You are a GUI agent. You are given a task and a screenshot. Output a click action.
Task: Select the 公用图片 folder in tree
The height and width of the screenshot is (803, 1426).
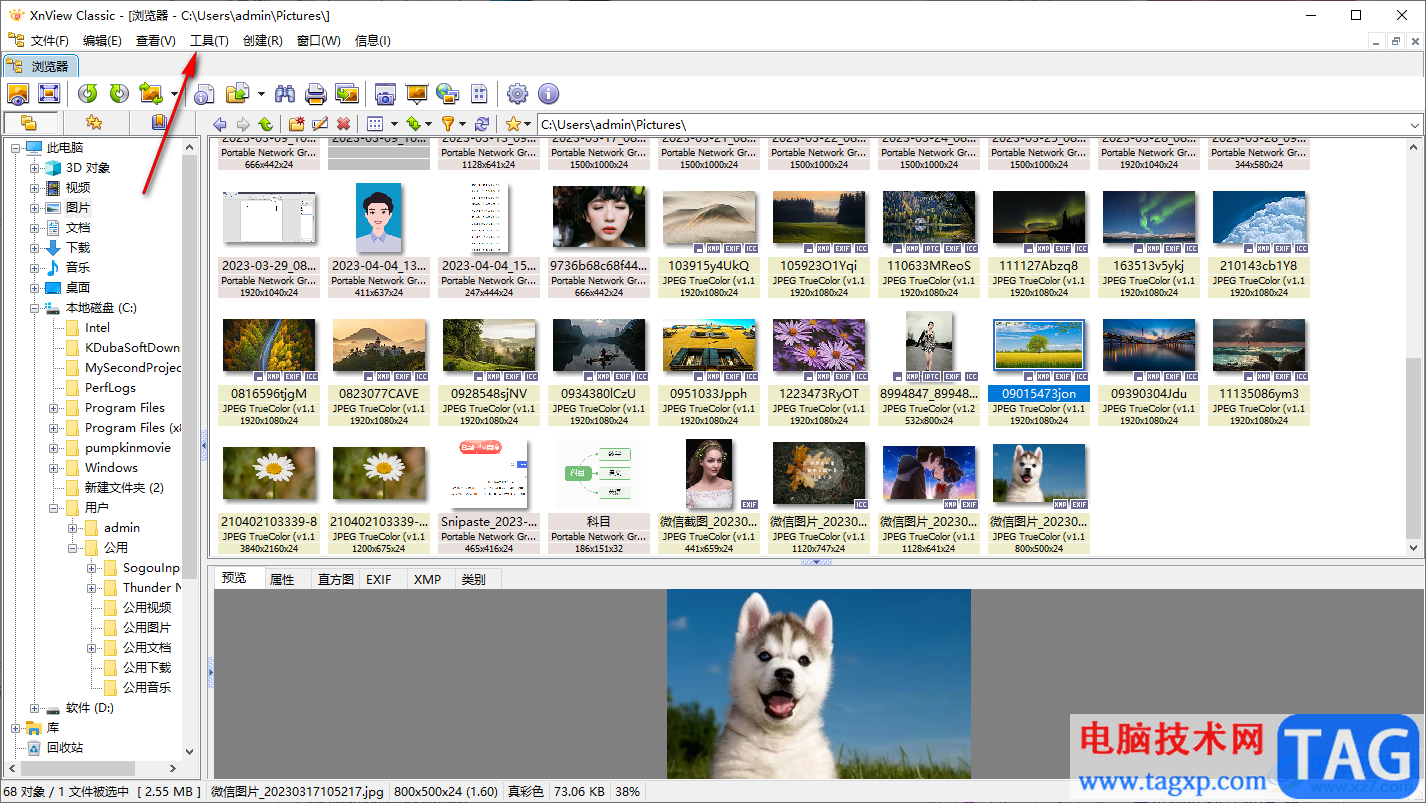pos(146,628)
